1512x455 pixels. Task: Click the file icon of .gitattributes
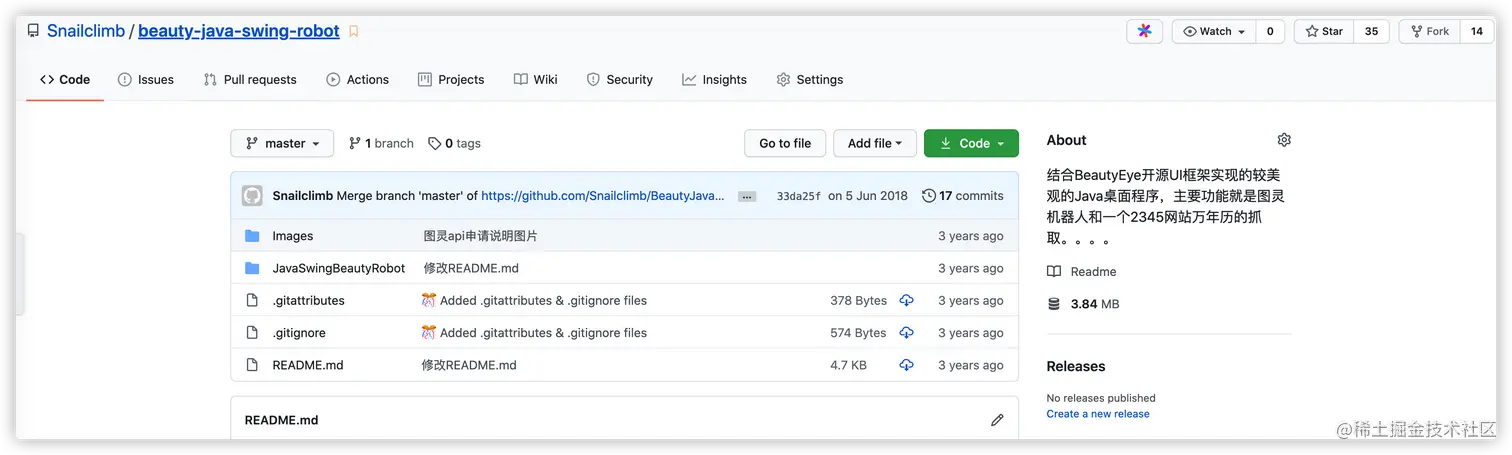(252, 300)
